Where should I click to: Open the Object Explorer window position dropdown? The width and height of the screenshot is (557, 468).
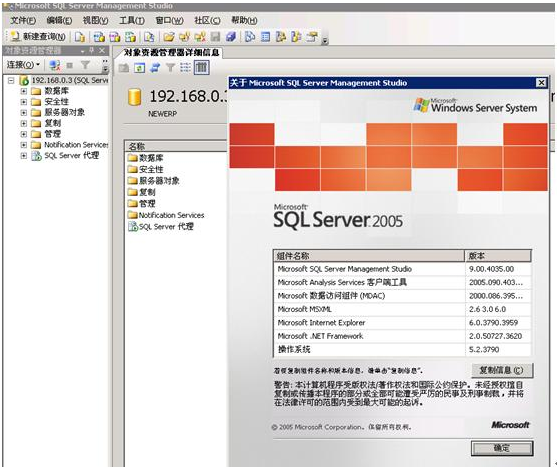coord(82,51)
